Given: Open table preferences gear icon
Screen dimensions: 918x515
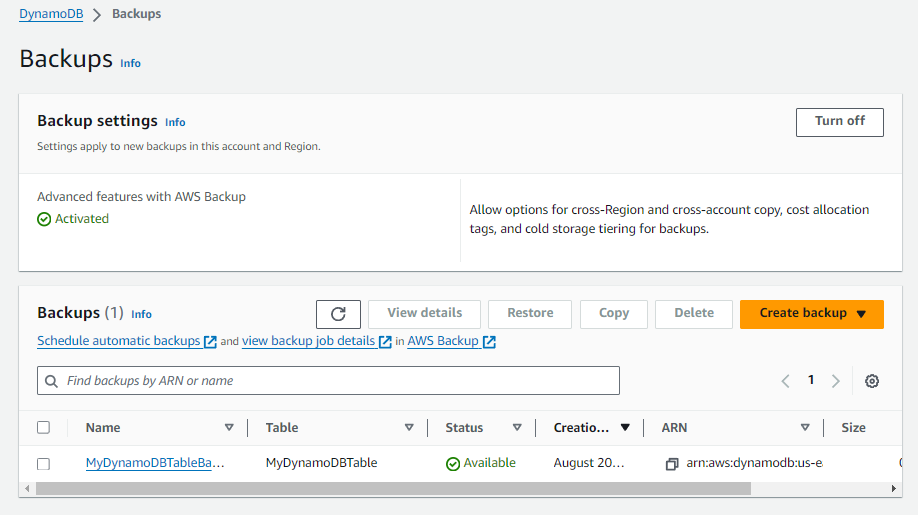Looking at the screenshot, I should [x=872, y=381].
